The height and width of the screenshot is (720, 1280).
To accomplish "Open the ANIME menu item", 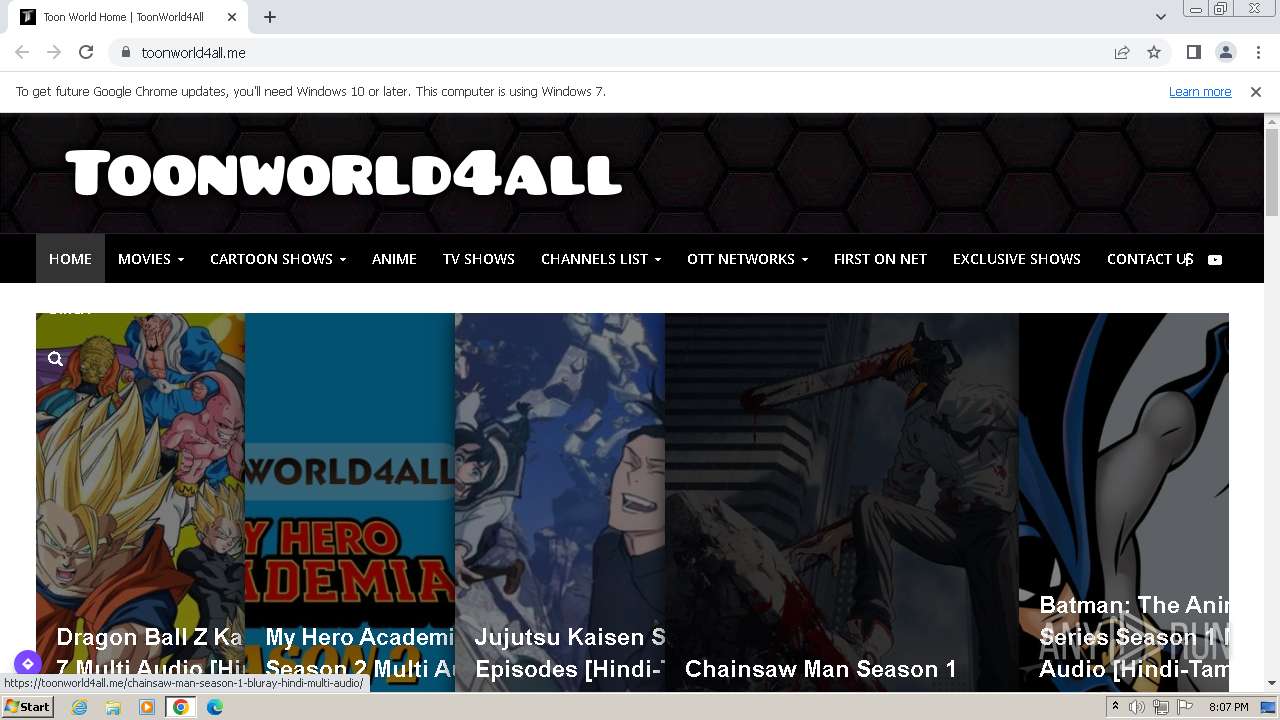I will click(x=394, y=259).
